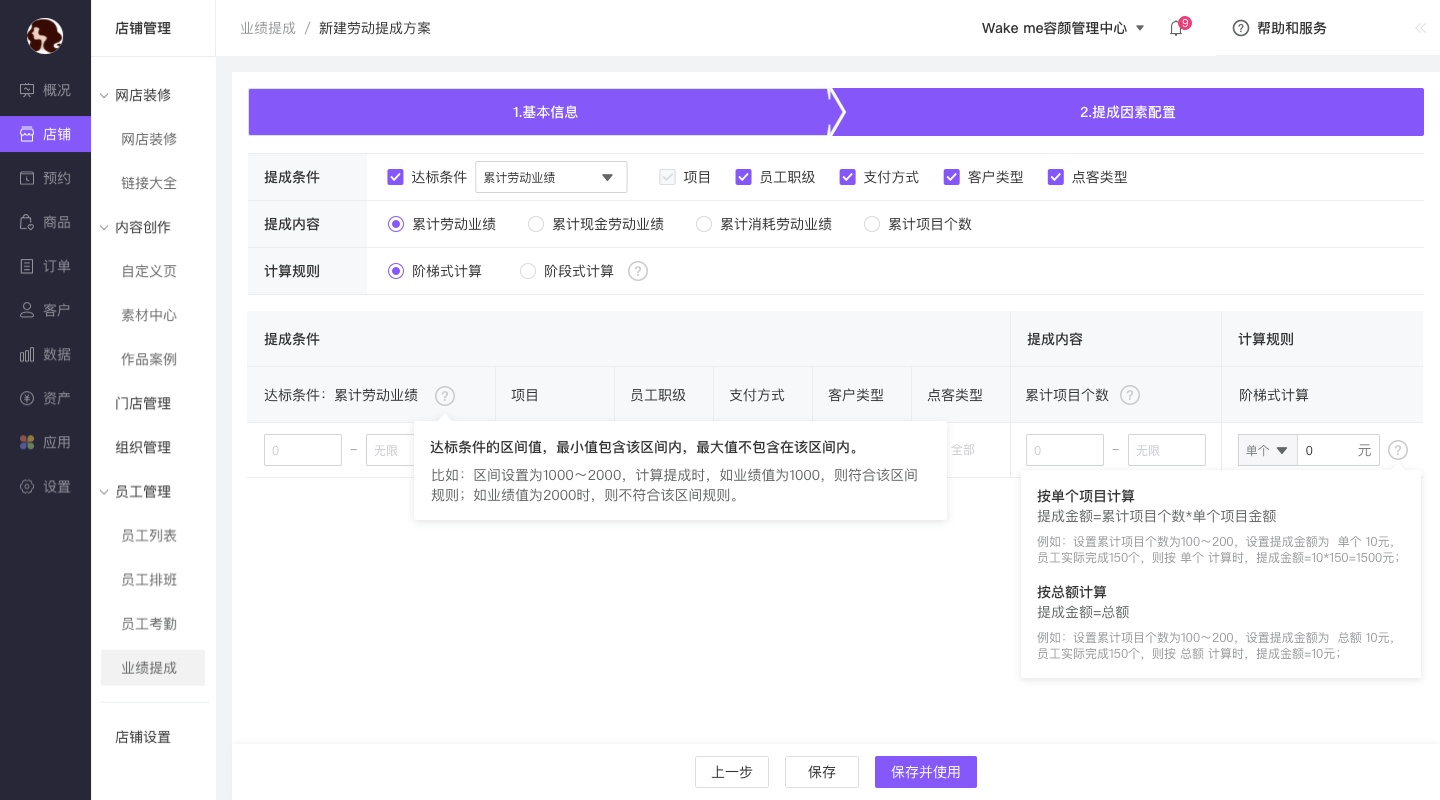Open 自定义页 menu item
1440x800 pixels.
click(x=149, y=271)
